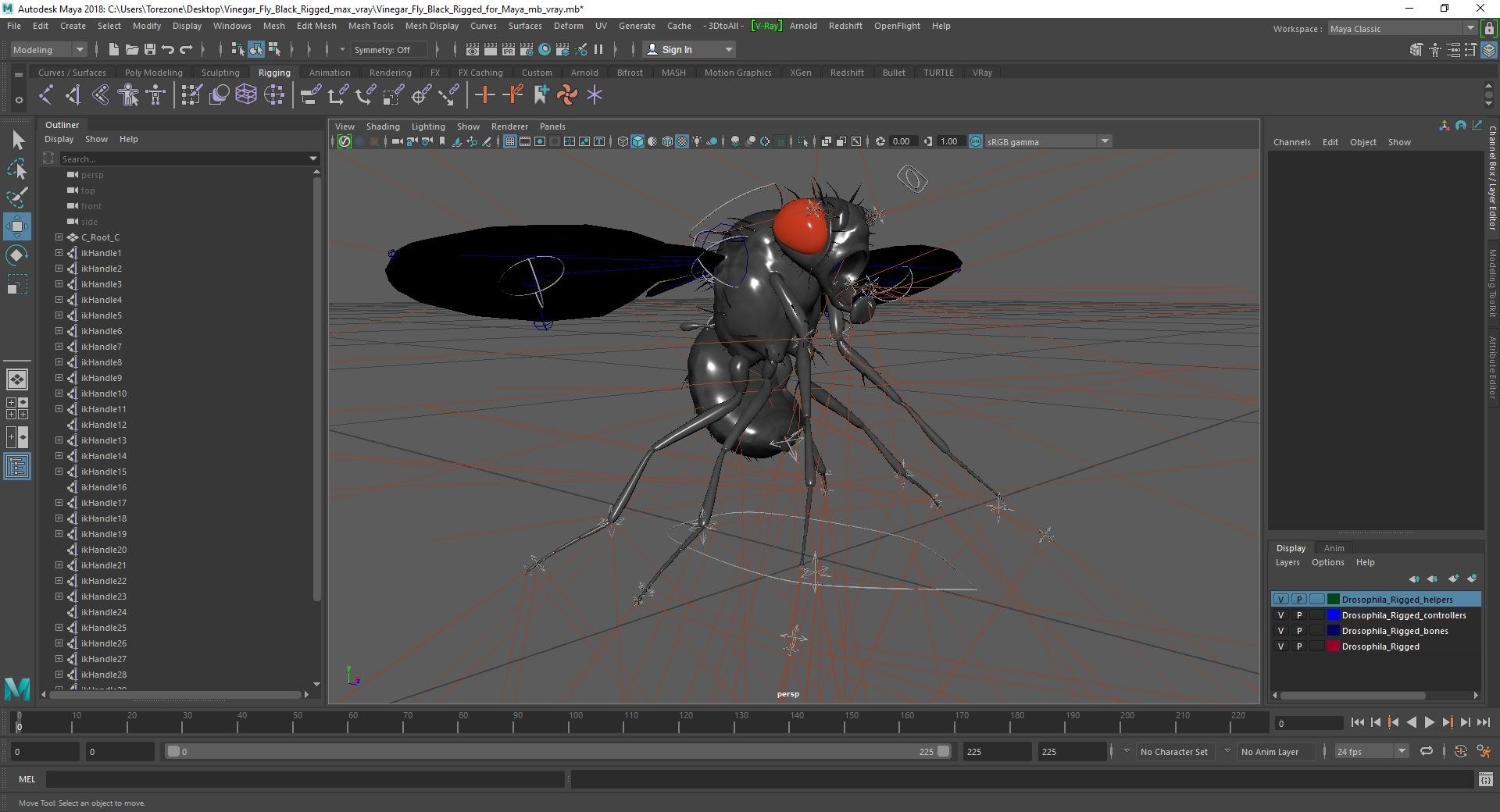Toggle visibility of Drosophila_Rigged_bones layer
The image size is (1500, 812).
tap(1280, 631)
